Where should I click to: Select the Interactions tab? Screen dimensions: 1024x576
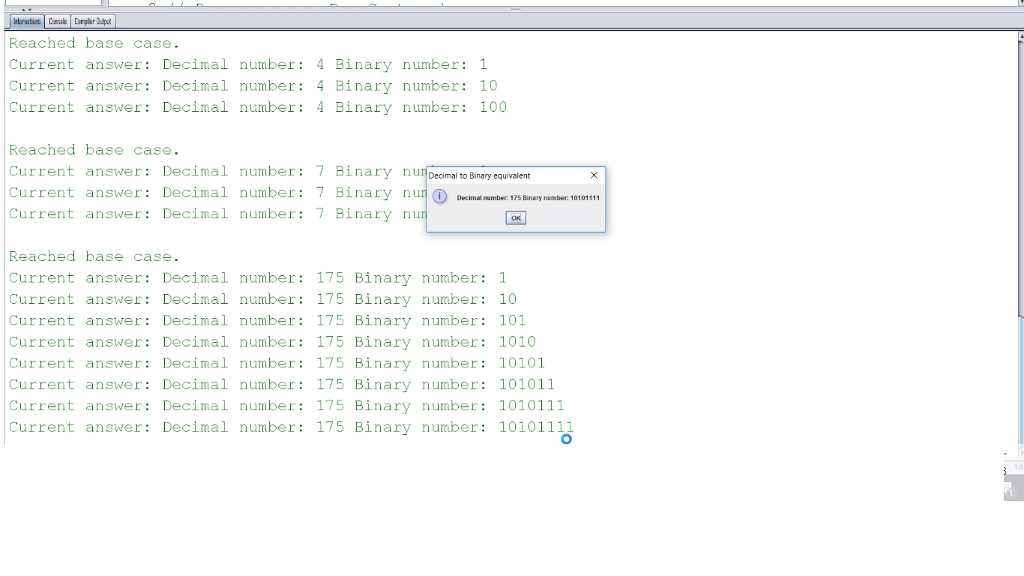click(x=24, y=20)
